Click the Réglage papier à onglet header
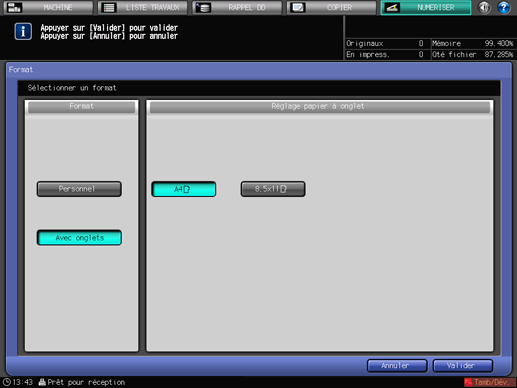517x388 pixels. click(x=320, y=107)
